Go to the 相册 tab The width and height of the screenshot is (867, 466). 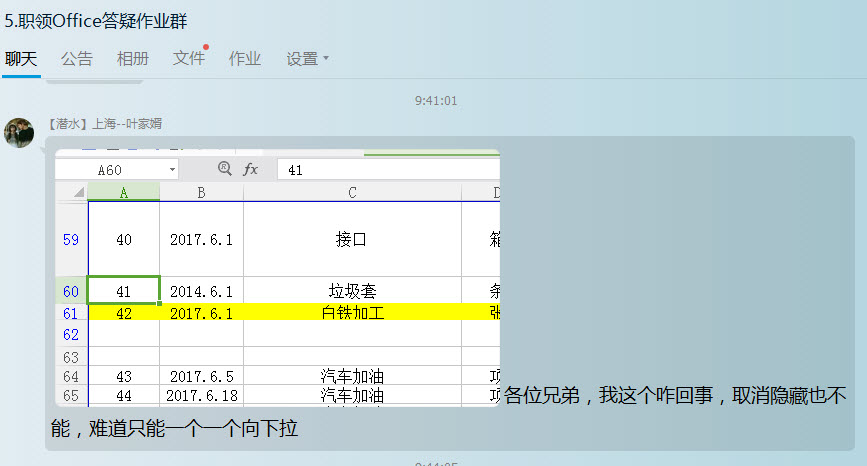(133, 59)
